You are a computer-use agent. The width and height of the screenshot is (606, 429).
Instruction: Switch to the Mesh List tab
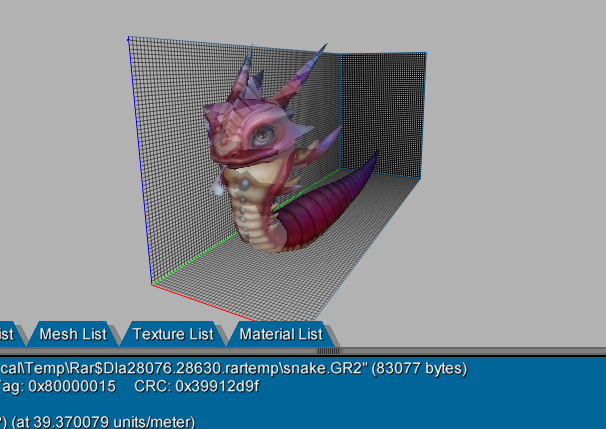pyautogui.click(x=72, y=333)
